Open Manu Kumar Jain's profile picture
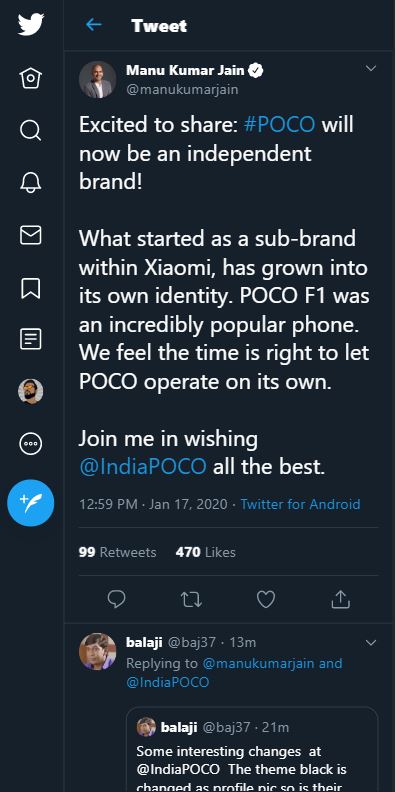This screenshot has width=395, height=792. point(97,80)
